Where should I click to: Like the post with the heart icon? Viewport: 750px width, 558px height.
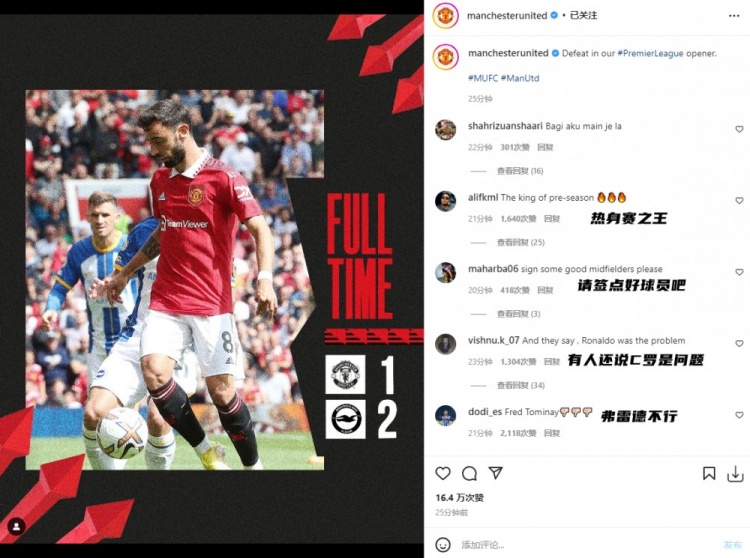click(x=443, y=473)
